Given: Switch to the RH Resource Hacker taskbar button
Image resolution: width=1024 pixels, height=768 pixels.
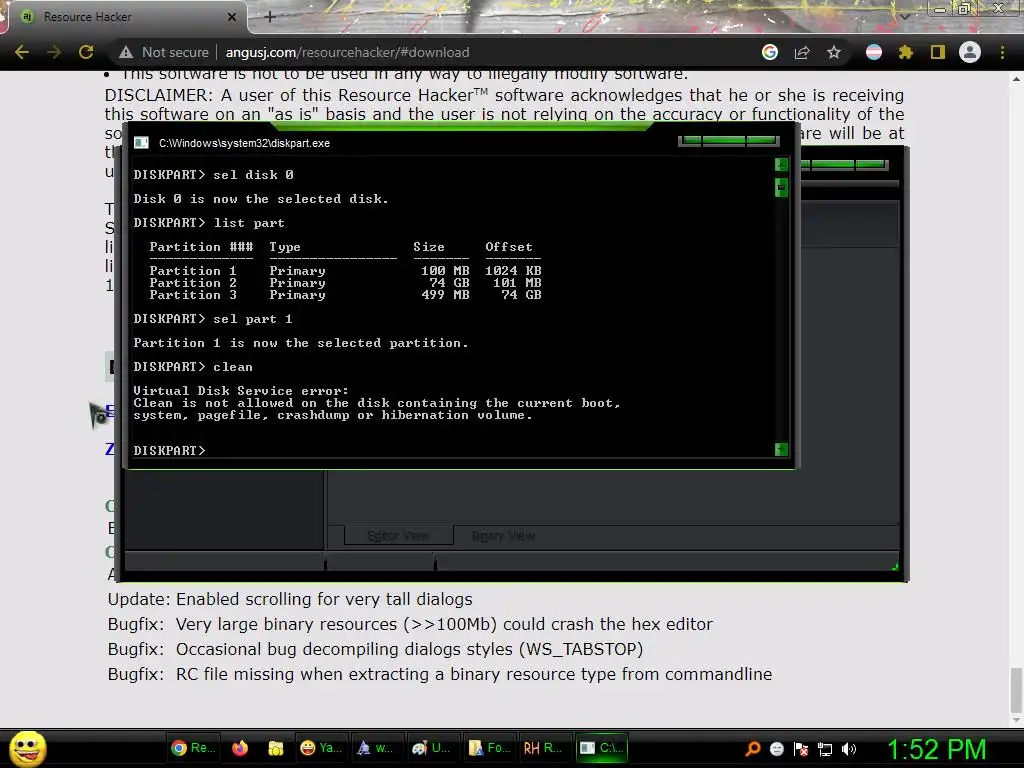Looking at the screenshot, I should tap(543, 748).
